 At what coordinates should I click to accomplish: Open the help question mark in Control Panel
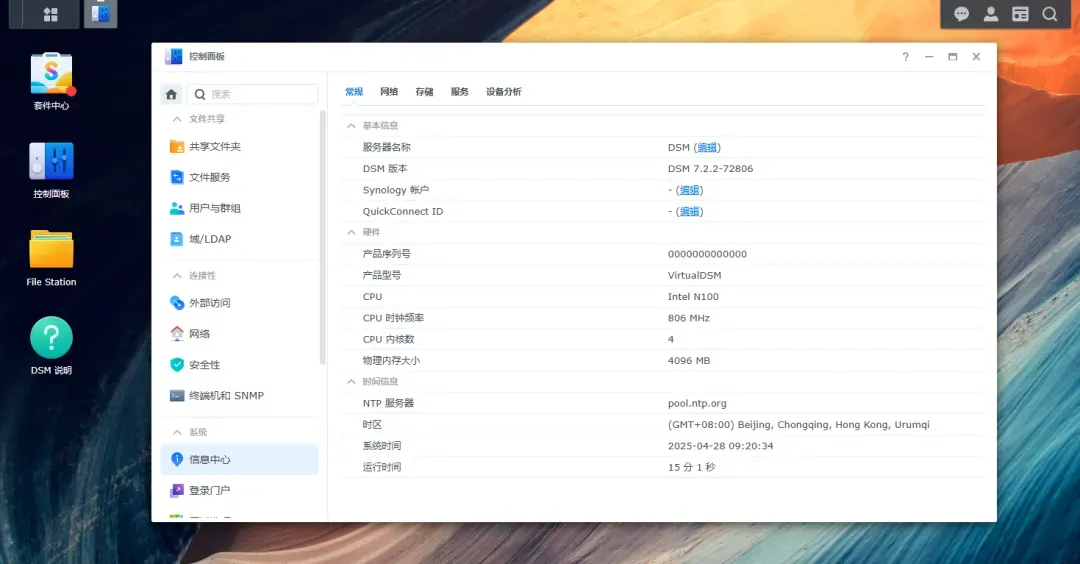click(x=906, y=56)
